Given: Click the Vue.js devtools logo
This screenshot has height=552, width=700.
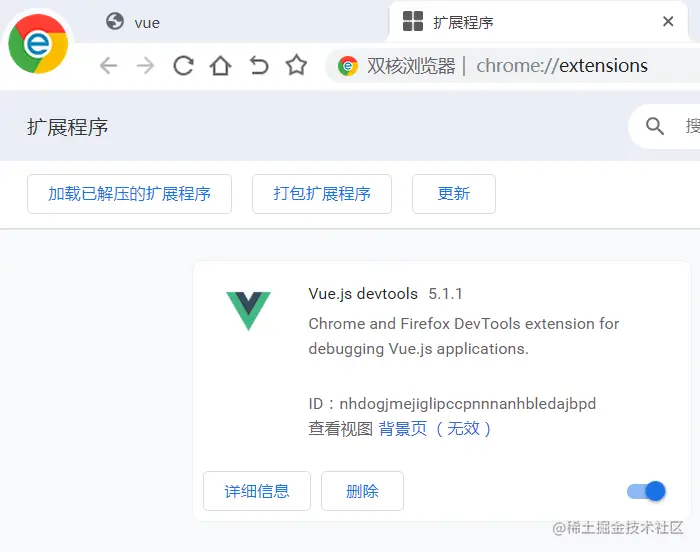Looking at the screenshot, I should (x=248, y=310).
